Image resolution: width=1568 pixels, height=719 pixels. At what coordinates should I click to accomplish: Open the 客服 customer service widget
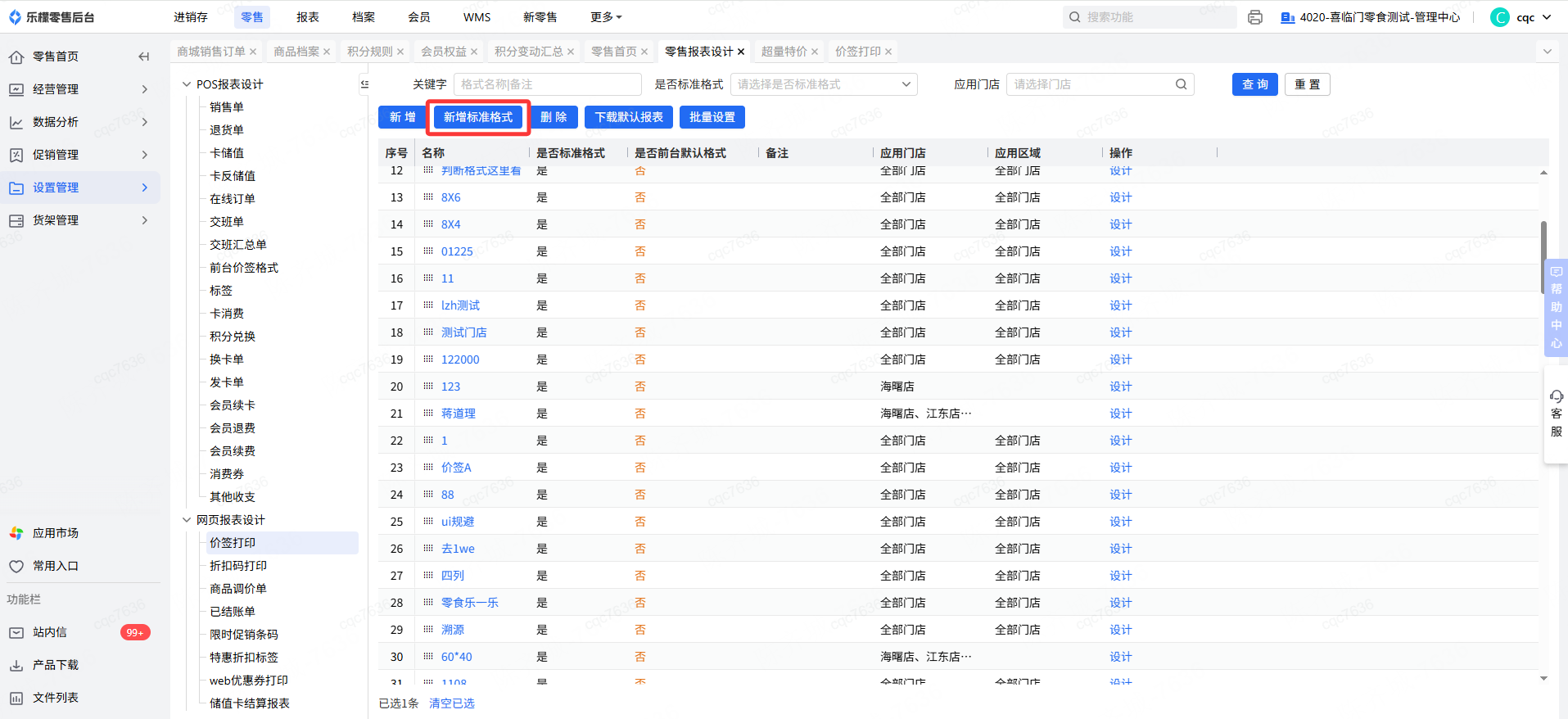(1557, 414)
